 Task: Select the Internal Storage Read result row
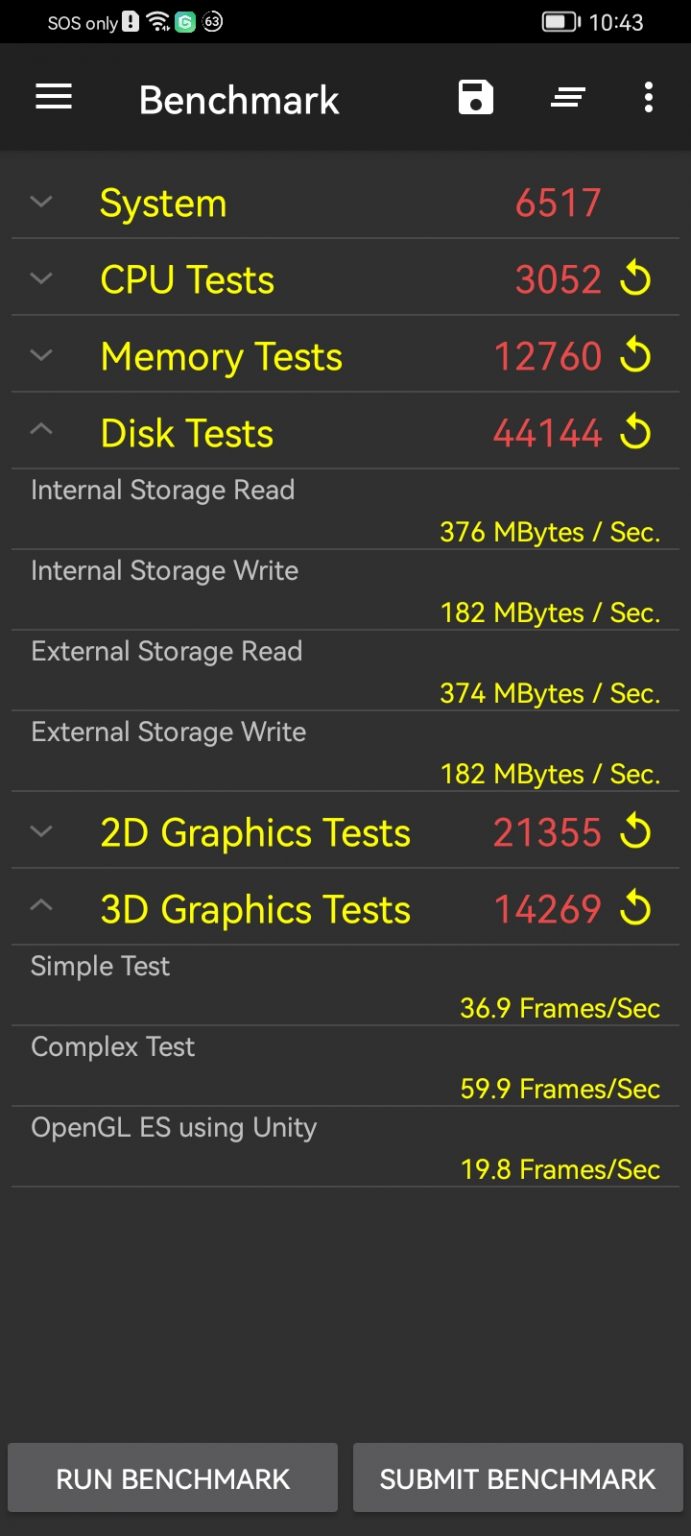[x=345, y=510]
